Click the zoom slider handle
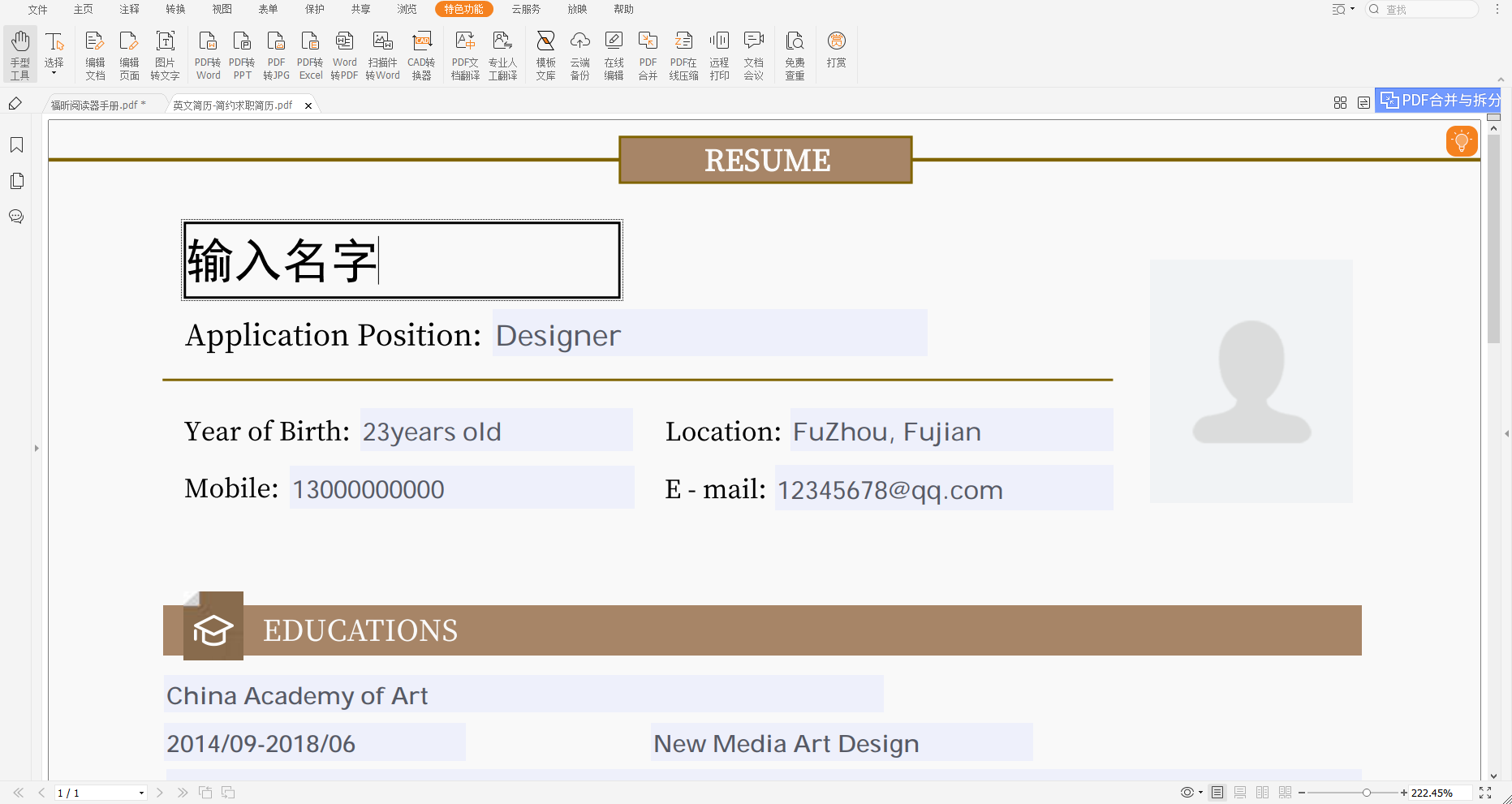 click(x=1367, y=793)
